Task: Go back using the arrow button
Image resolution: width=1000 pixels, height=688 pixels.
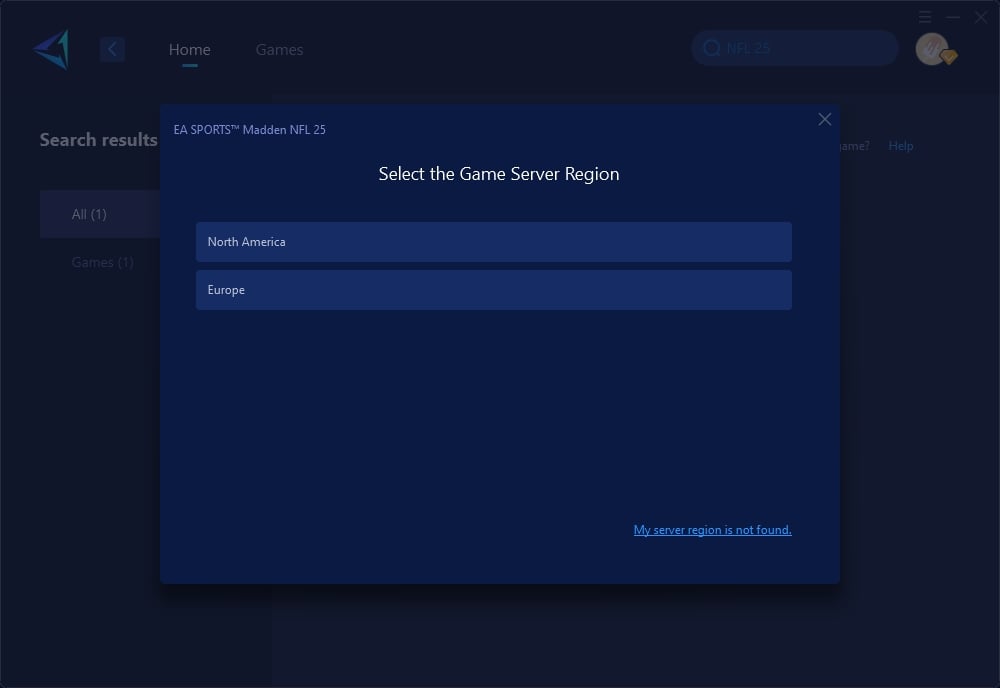Action: [112, 49]
